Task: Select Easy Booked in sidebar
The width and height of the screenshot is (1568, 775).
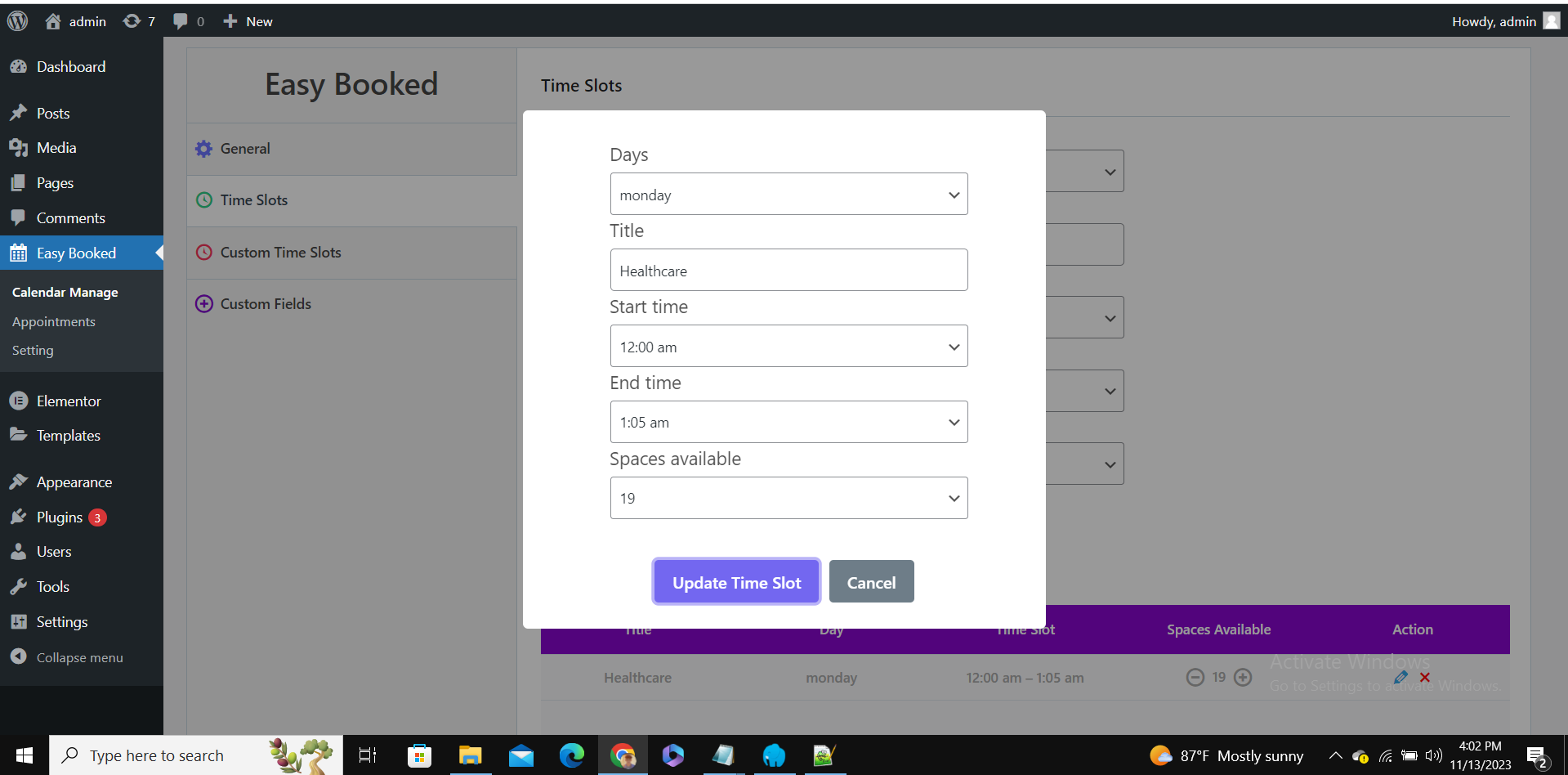Action: click(82, 253)
